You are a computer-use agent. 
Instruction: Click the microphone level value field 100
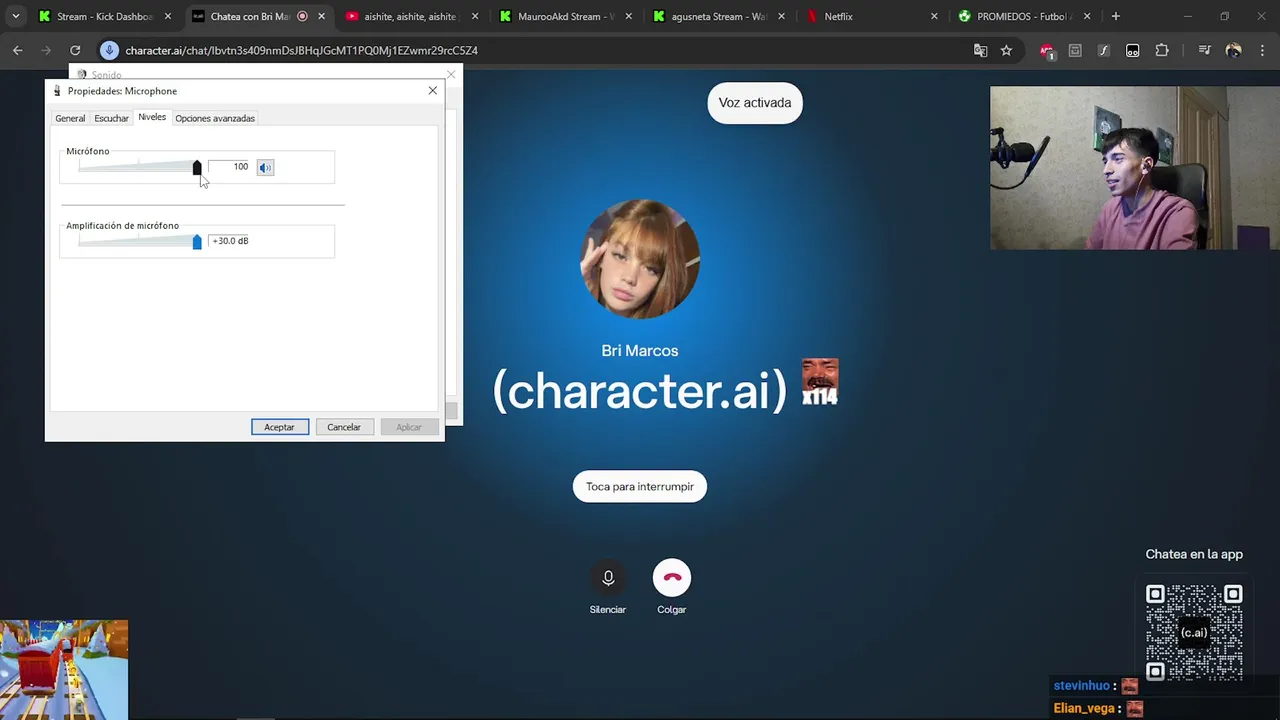click(x=229, y=167)
